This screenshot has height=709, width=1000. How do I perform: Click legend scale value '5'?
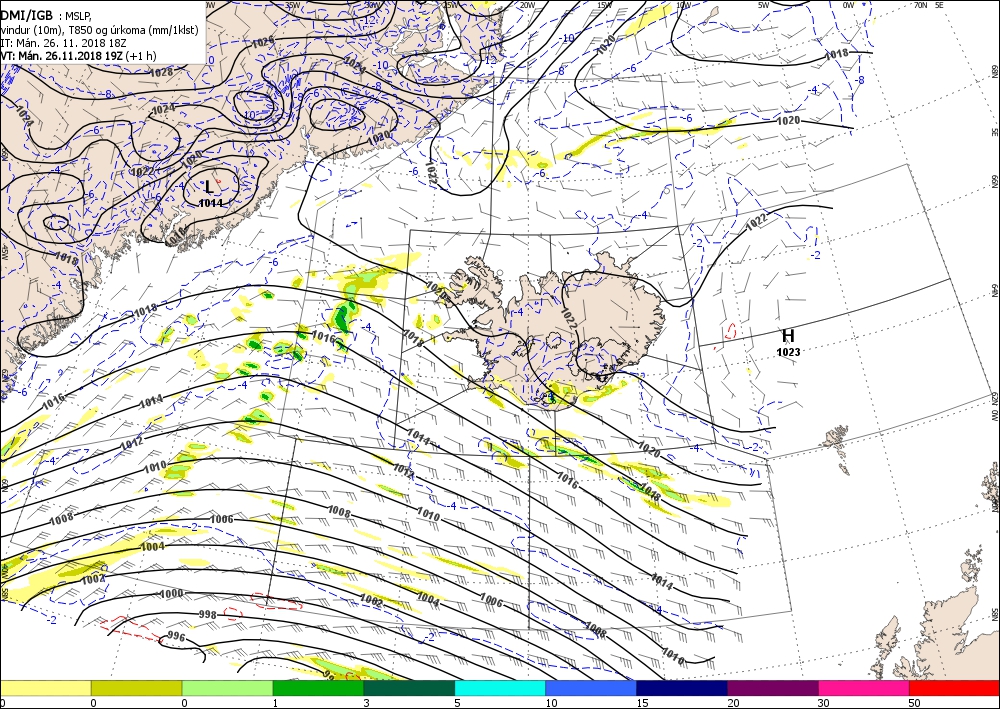tap(457, 703)
